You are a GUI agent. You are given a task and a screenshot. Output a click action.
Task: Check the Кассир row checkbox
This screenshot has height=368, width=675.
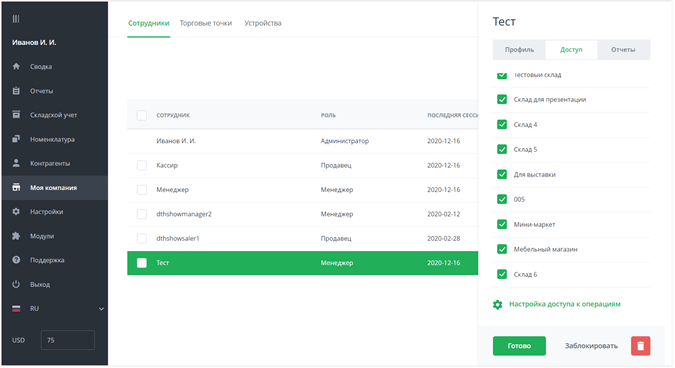(142, 165)
